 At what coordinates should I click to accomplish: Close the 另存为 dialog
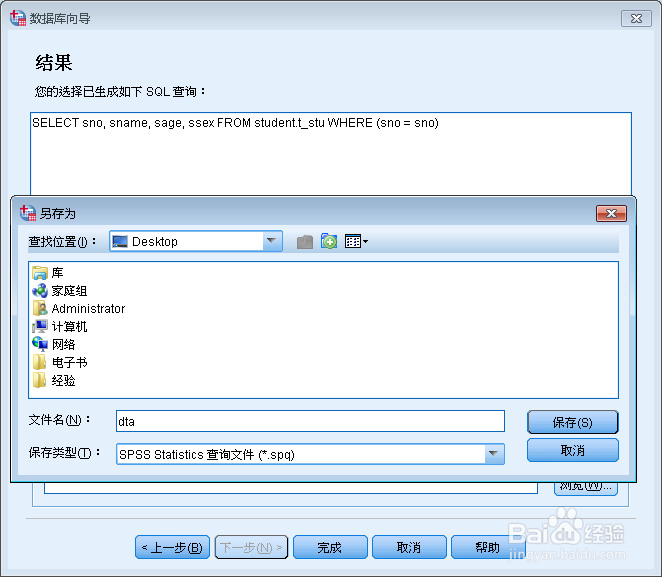coord(611,213)
